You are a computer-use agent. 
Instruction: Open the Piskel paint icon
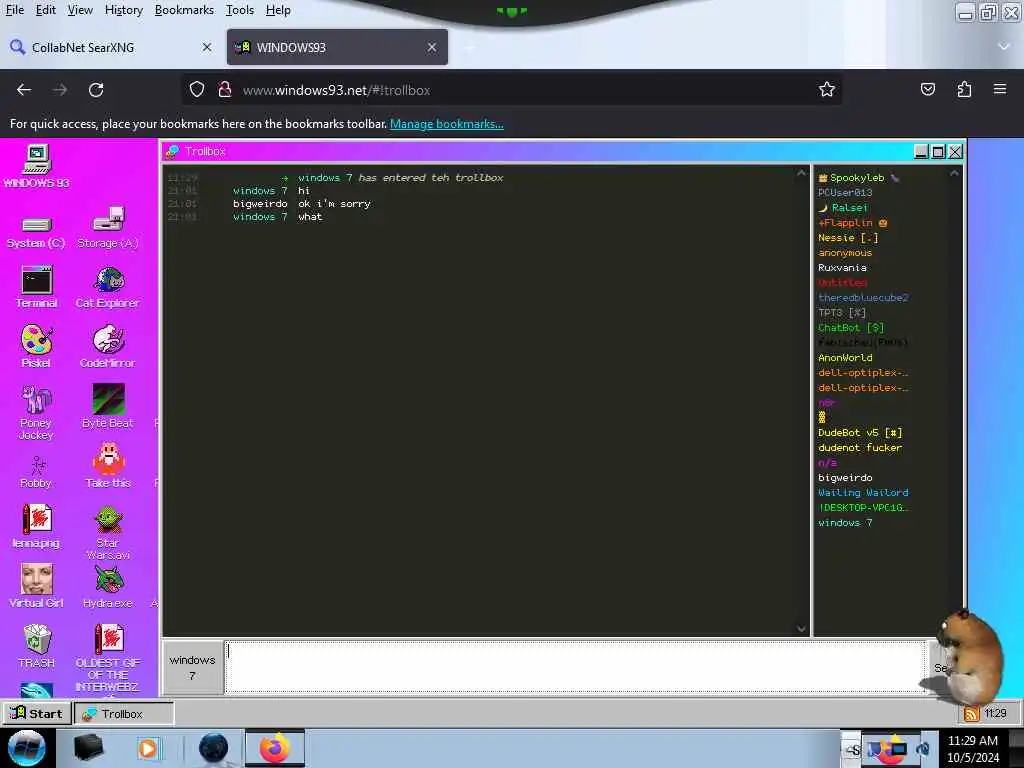[37, 347]
